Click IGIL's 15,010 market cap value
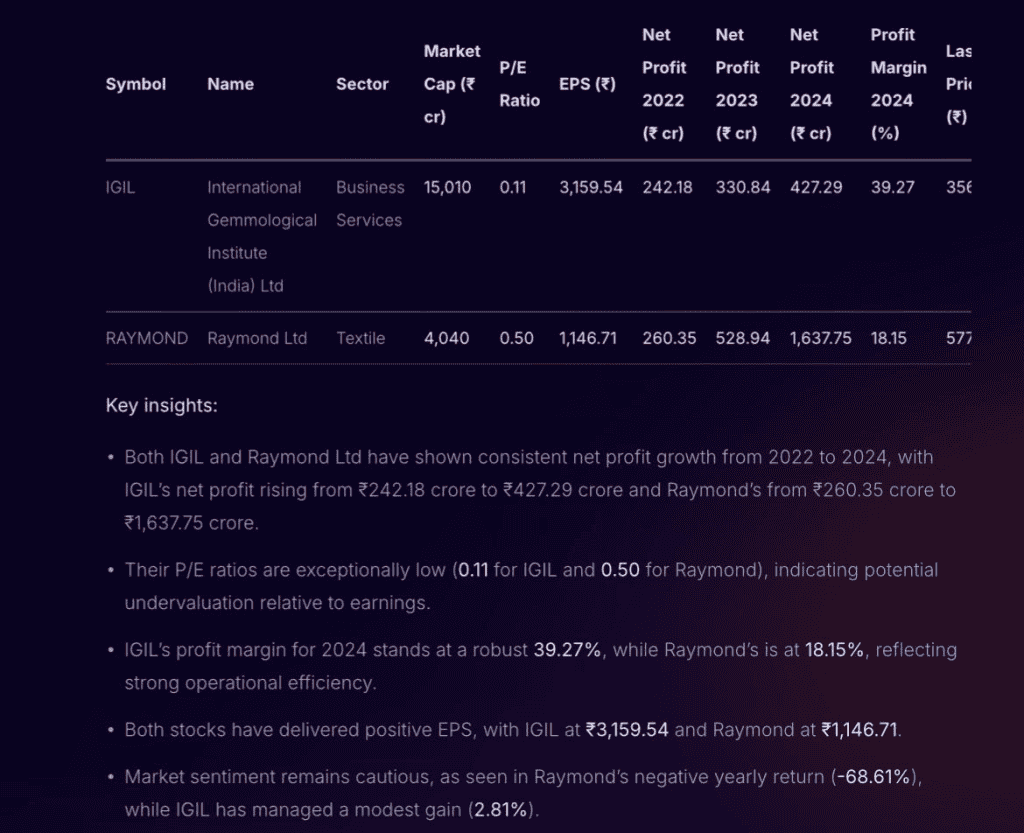 click(x=447, y=187)
